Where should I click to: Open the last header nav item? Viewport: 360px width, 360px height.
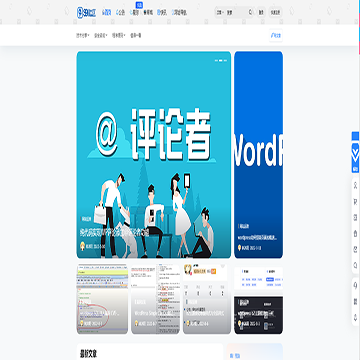tap(179, 13)
